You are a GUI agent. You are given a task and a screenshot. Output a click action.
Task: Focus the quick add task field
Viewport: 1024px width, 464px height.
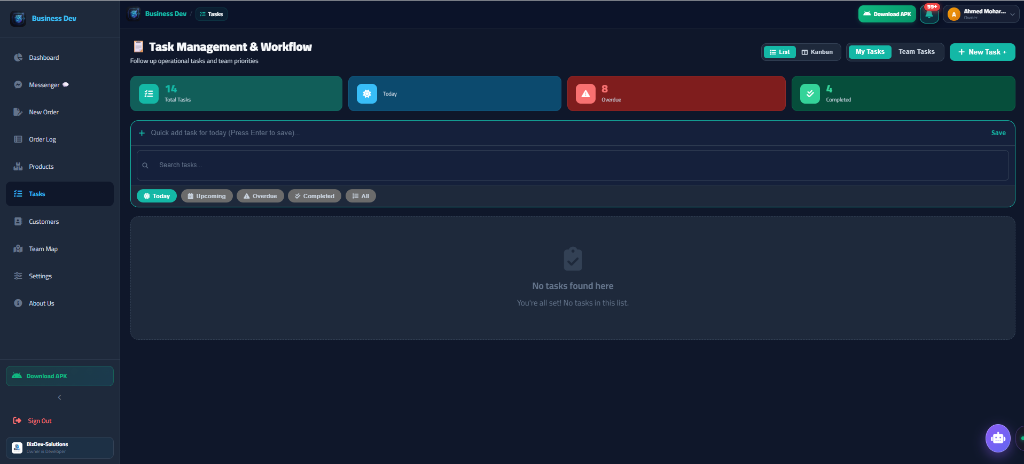tap(568, 133)
